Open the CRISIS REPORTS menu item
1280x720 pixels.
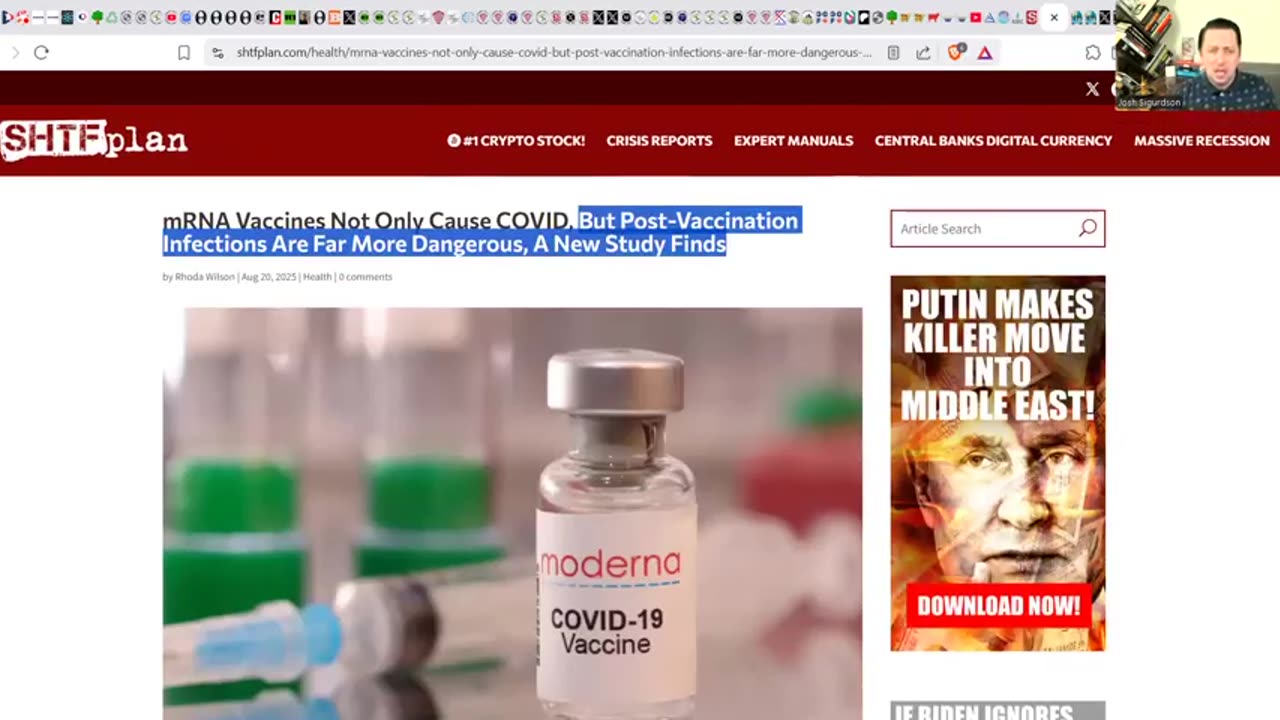pos(659,141)
